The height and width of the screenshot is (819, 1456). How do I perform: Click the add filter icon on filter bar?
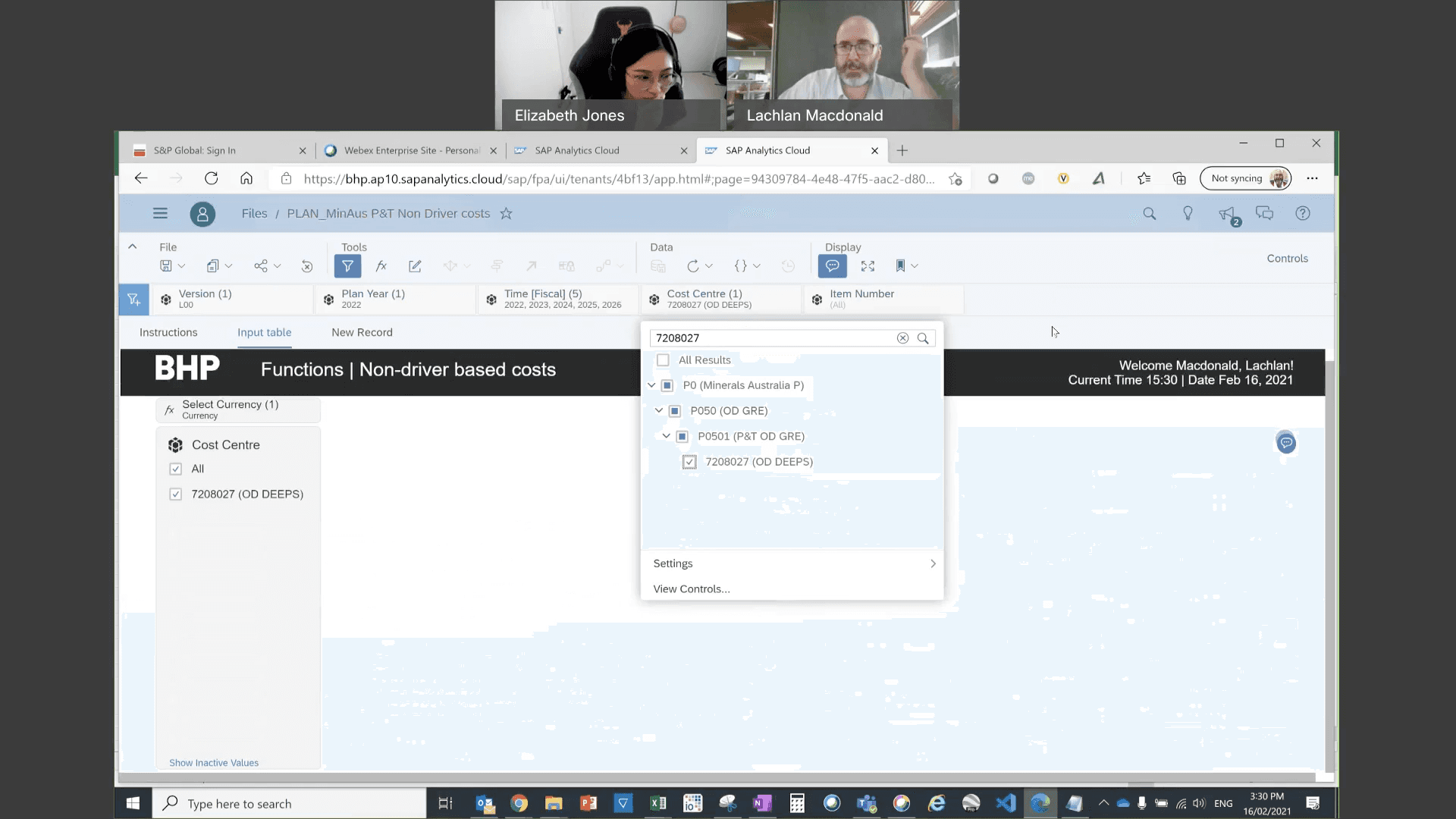pyautogui.click(x=133, y=300)
